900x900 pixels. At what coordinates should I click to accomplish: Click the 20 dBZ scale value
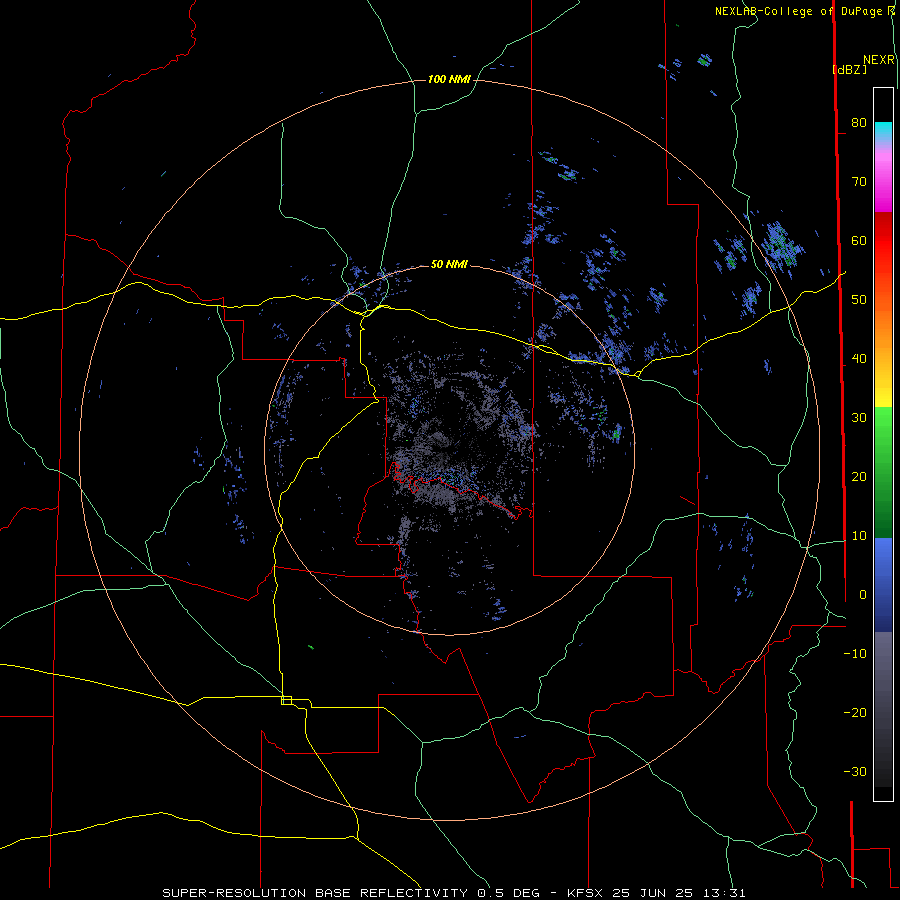(859, 477)
